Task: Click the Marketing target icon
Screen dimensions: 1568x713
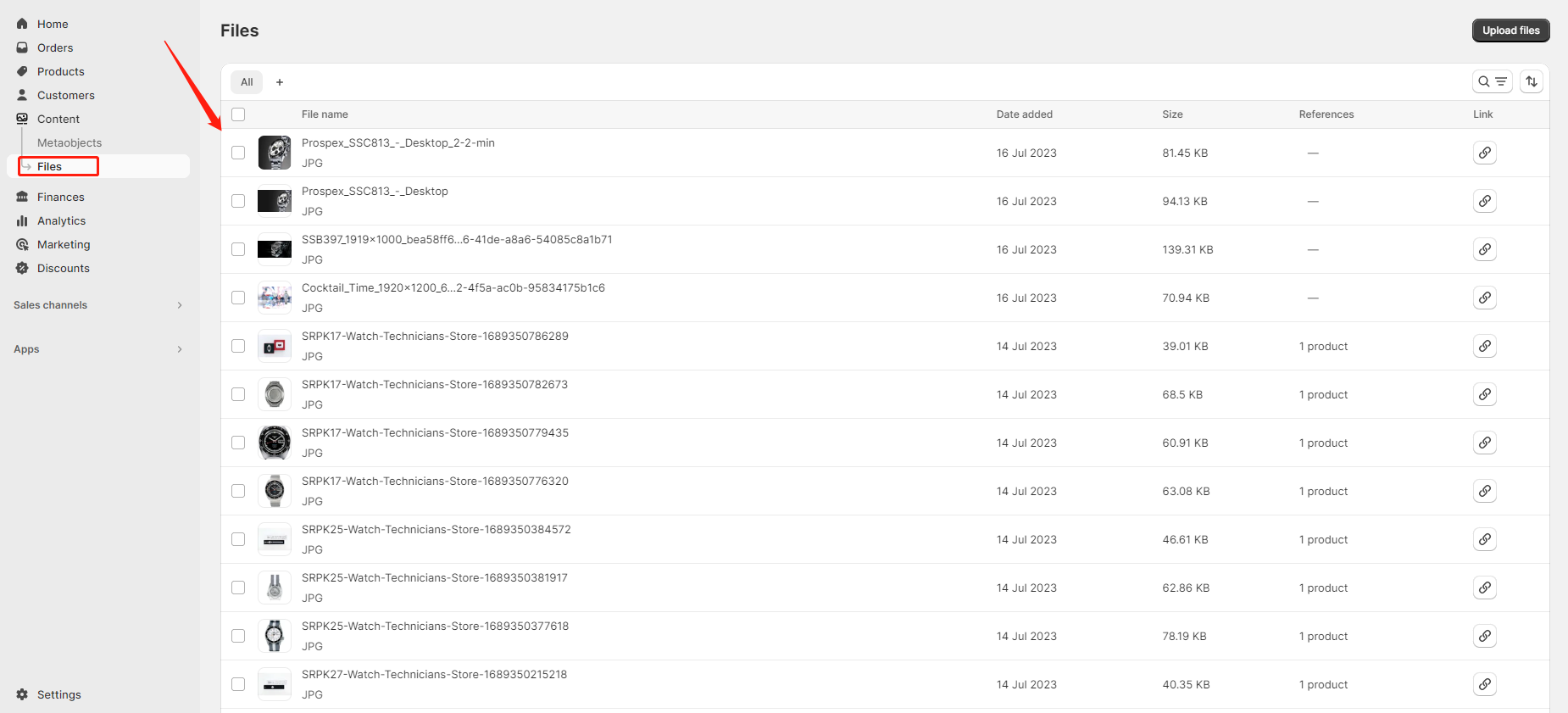Action: pyautogui.click(x=22, y=244)
